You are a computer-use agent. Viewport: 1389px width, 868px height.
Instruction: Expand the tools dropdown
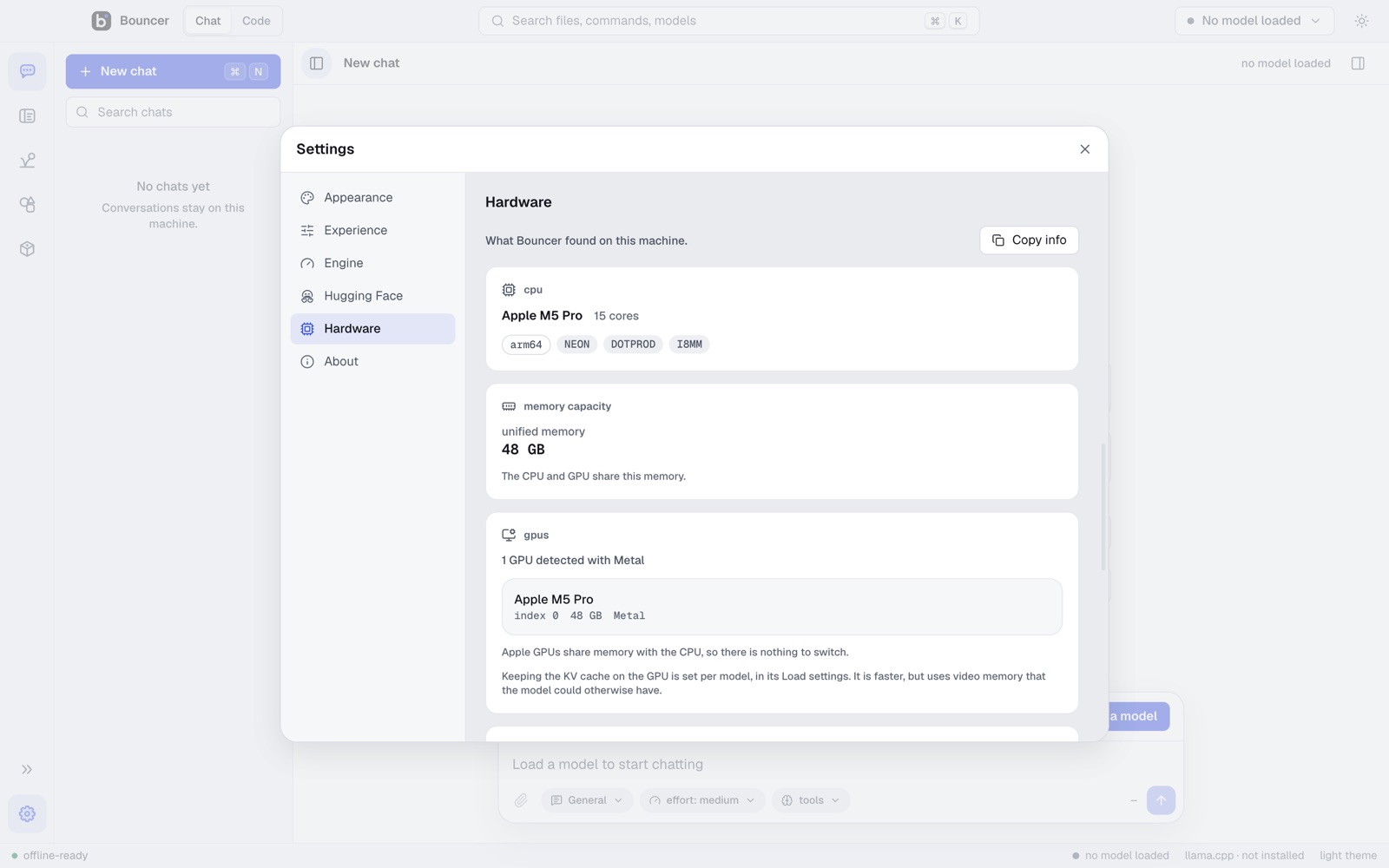(x=811, y=800)
